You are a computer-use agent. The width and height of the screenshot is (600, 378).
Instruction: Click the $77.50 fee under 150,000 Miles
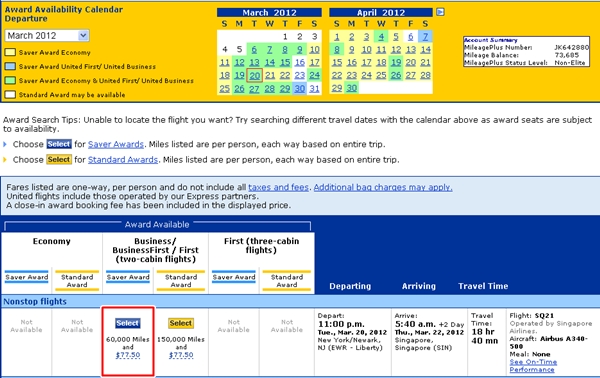181,355
